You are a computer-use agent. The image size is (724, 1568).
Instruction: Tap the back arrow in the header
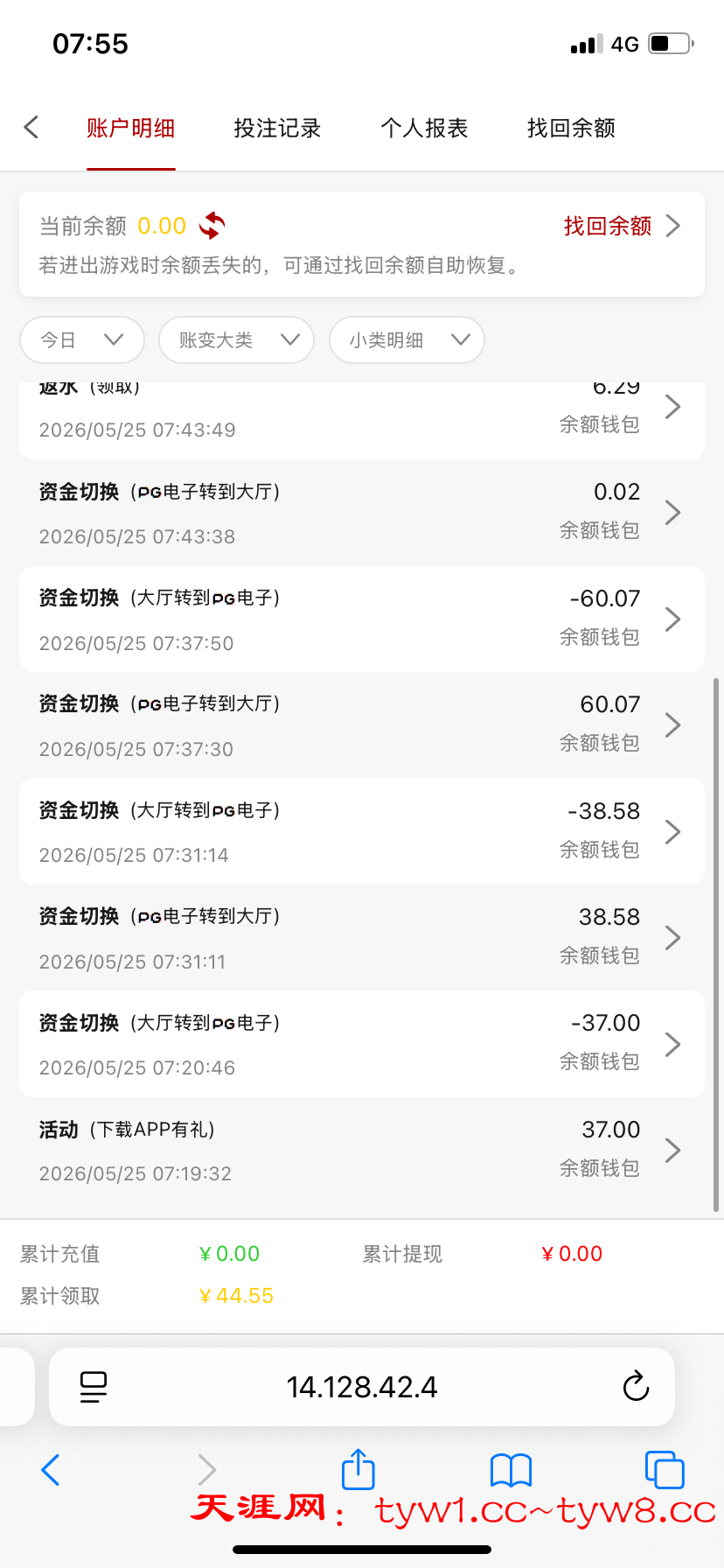click(x=31, y=128)
